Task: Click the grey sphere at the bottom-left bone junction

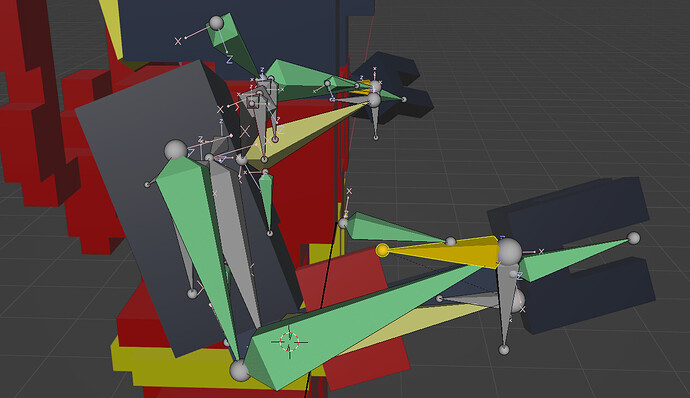Action: 240,371
